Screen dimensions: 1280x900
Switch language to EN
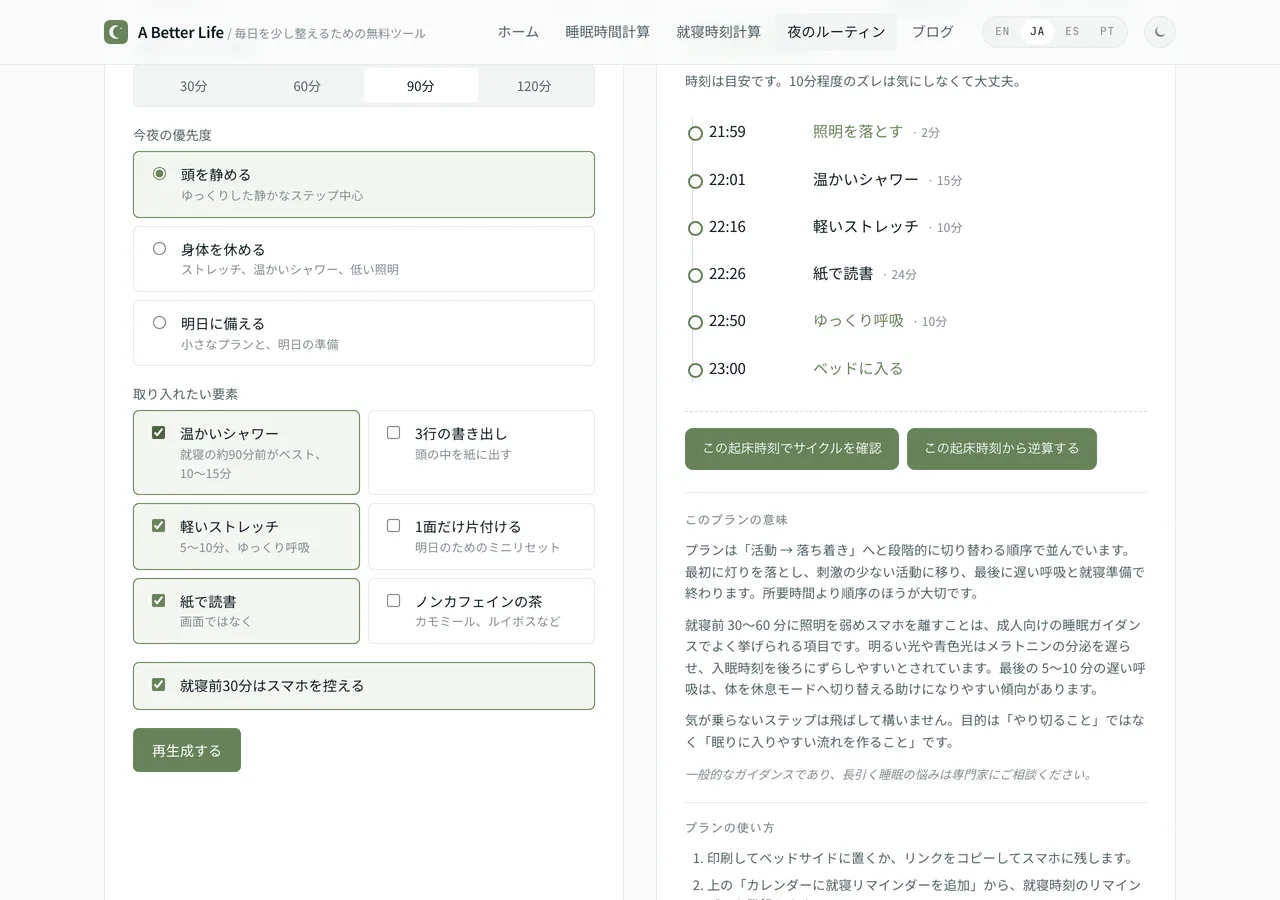[x=1002, y=32]
